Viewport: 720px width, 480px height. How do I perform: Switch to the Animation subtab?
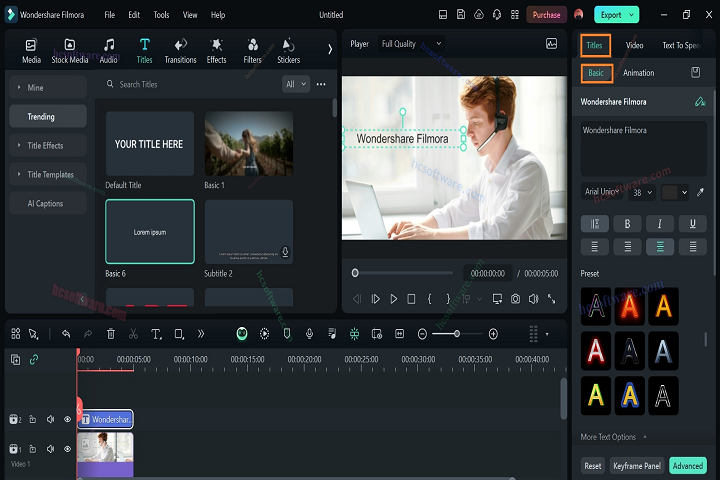coord(638,73)
